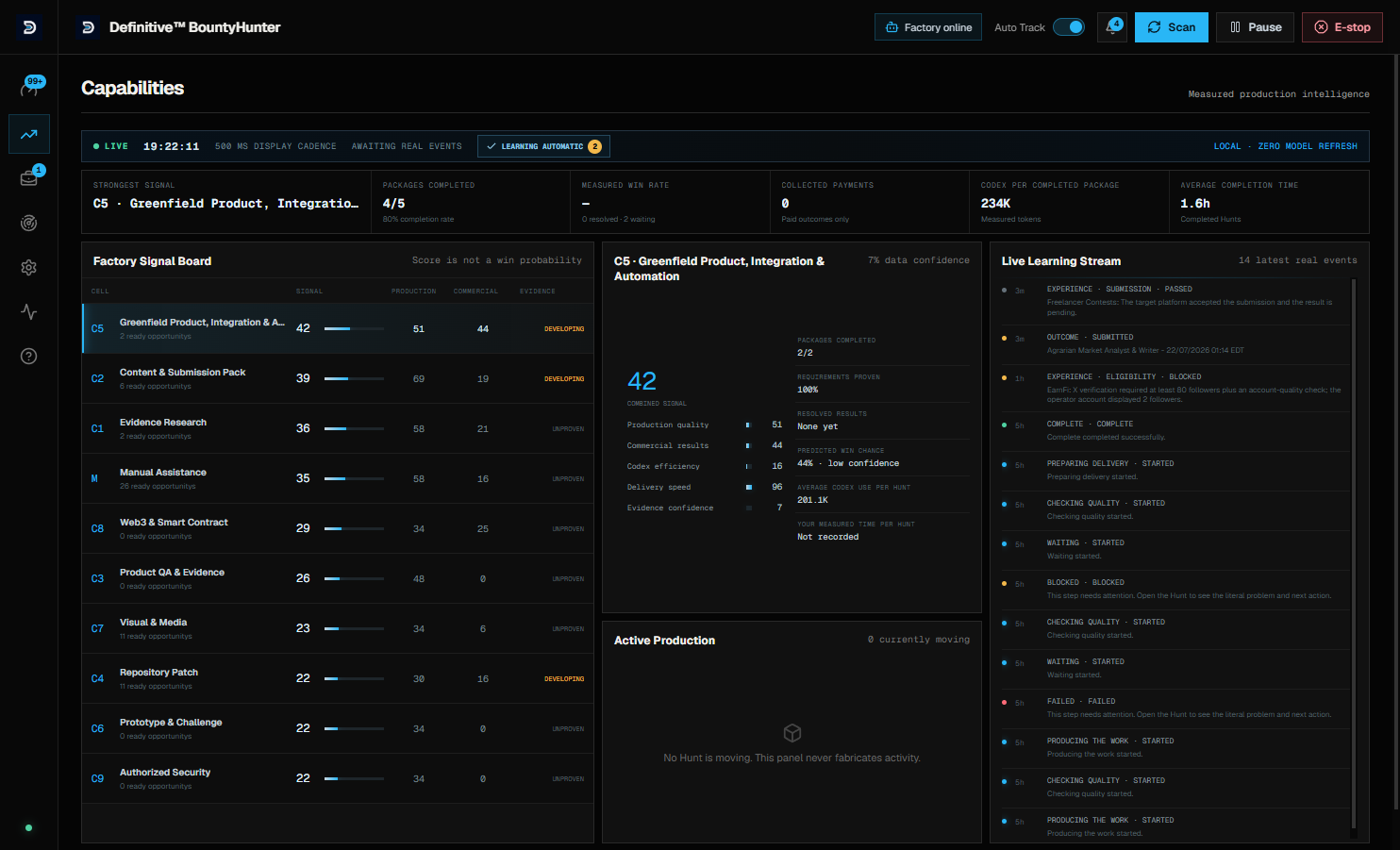Open the OUTCOME · SUBMITTED event
Image resolution: width=1400 pixels, height=850 pixels.
tap(1175, 343)
